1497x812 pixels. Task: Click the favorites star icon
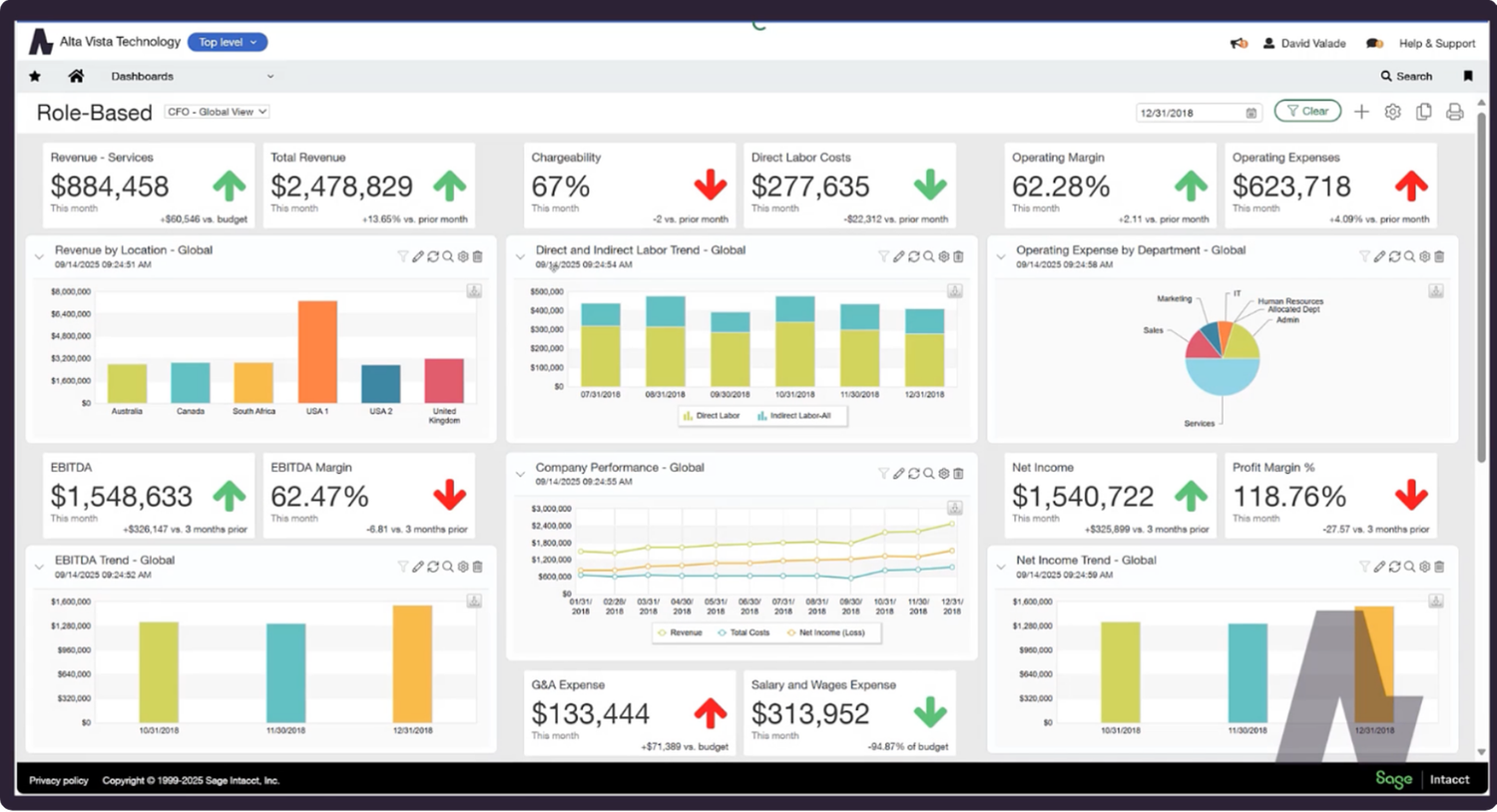[35, 76]
